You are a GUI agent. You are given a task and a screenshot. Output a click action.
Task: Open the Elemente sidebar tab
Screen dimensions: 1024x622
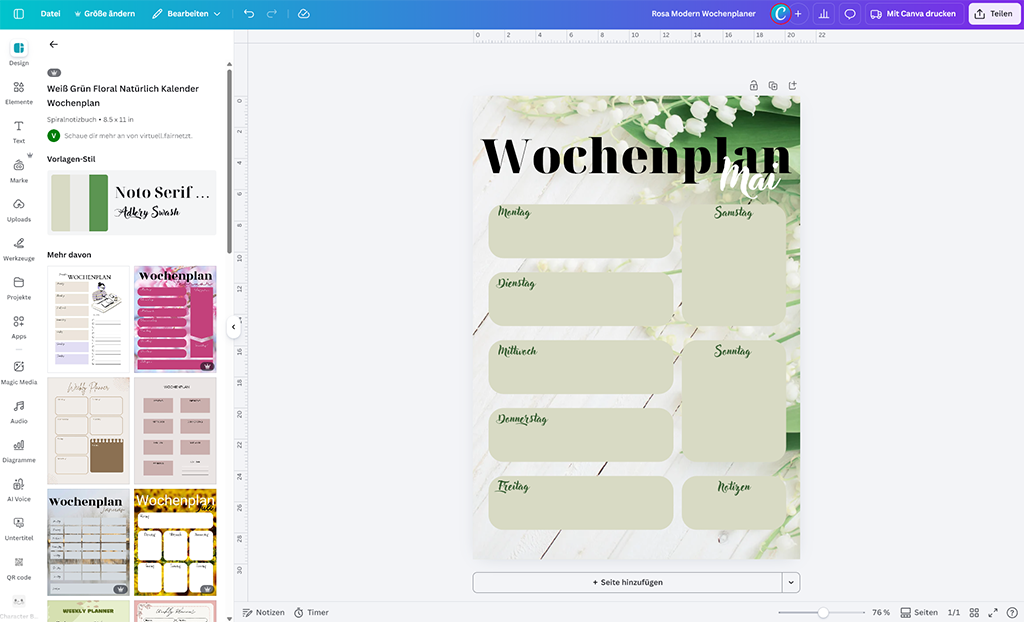(19, 92)
